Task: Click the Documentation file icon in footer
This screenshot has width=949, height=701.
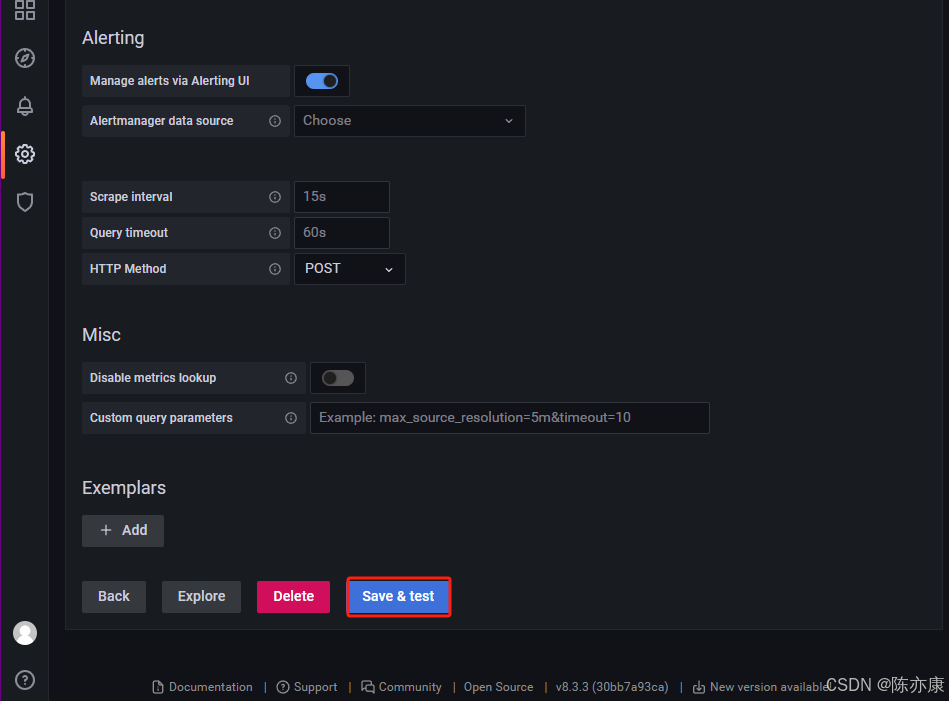Action: (158, 687)
